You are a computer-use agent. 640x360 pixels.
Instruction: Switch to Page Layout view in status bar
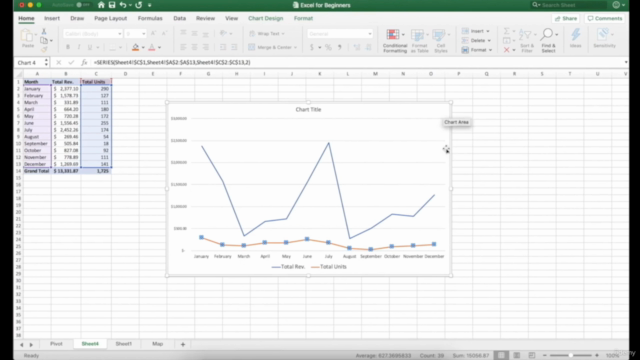coord(517,356)
